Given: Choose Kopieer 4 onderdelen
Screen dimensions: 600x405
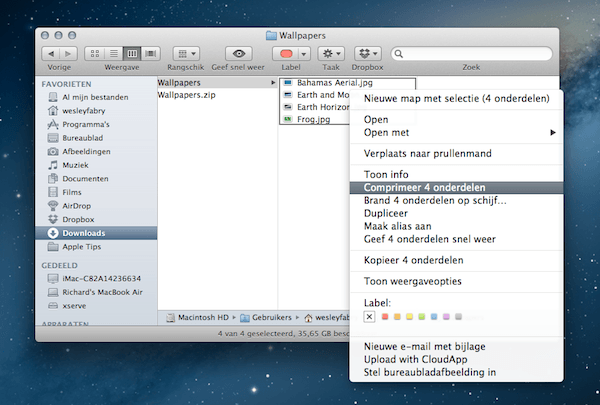Looking at the screenshot, I should click(457, 260).
